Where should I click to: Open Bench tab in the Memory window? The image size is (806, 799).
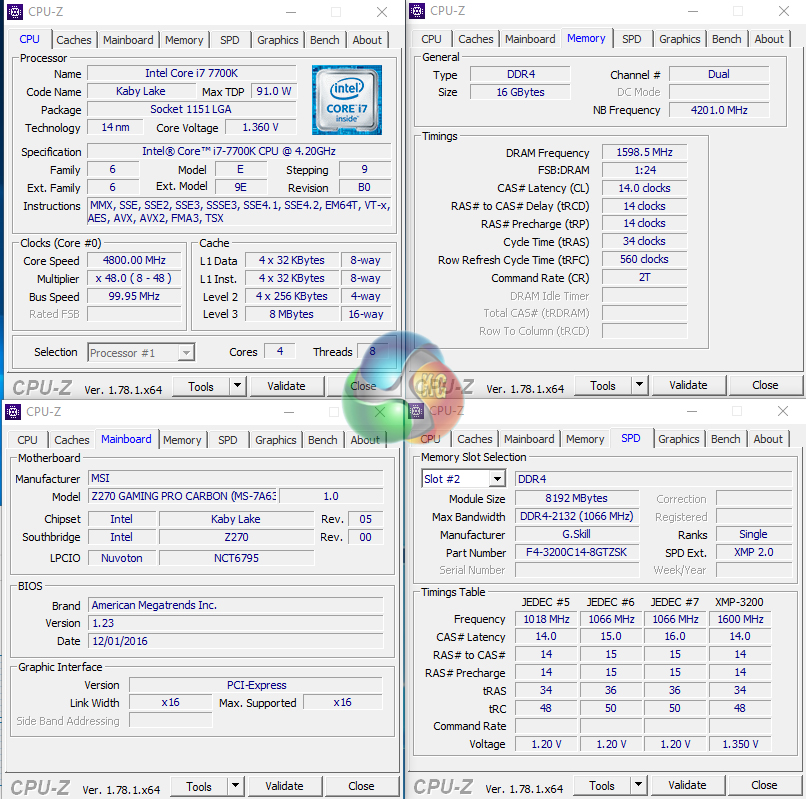coord(727,39)
